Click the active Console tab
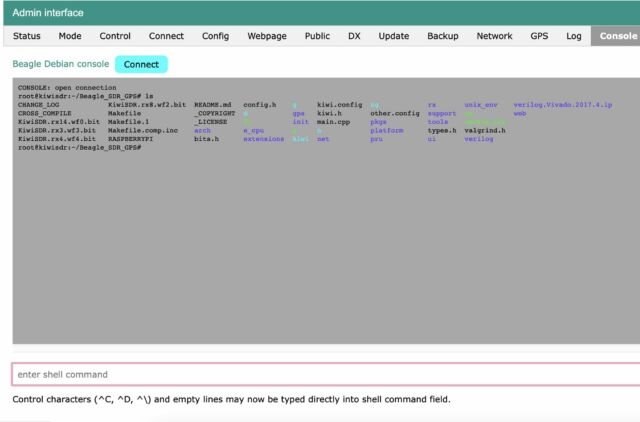Screen dimensions: 640x422 click(x=617, y=36)
